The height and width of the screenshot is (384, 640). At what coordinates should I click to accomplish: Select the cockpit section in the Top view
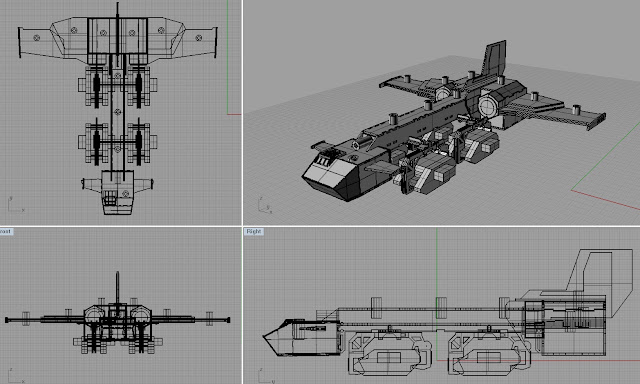click(117, 192)
